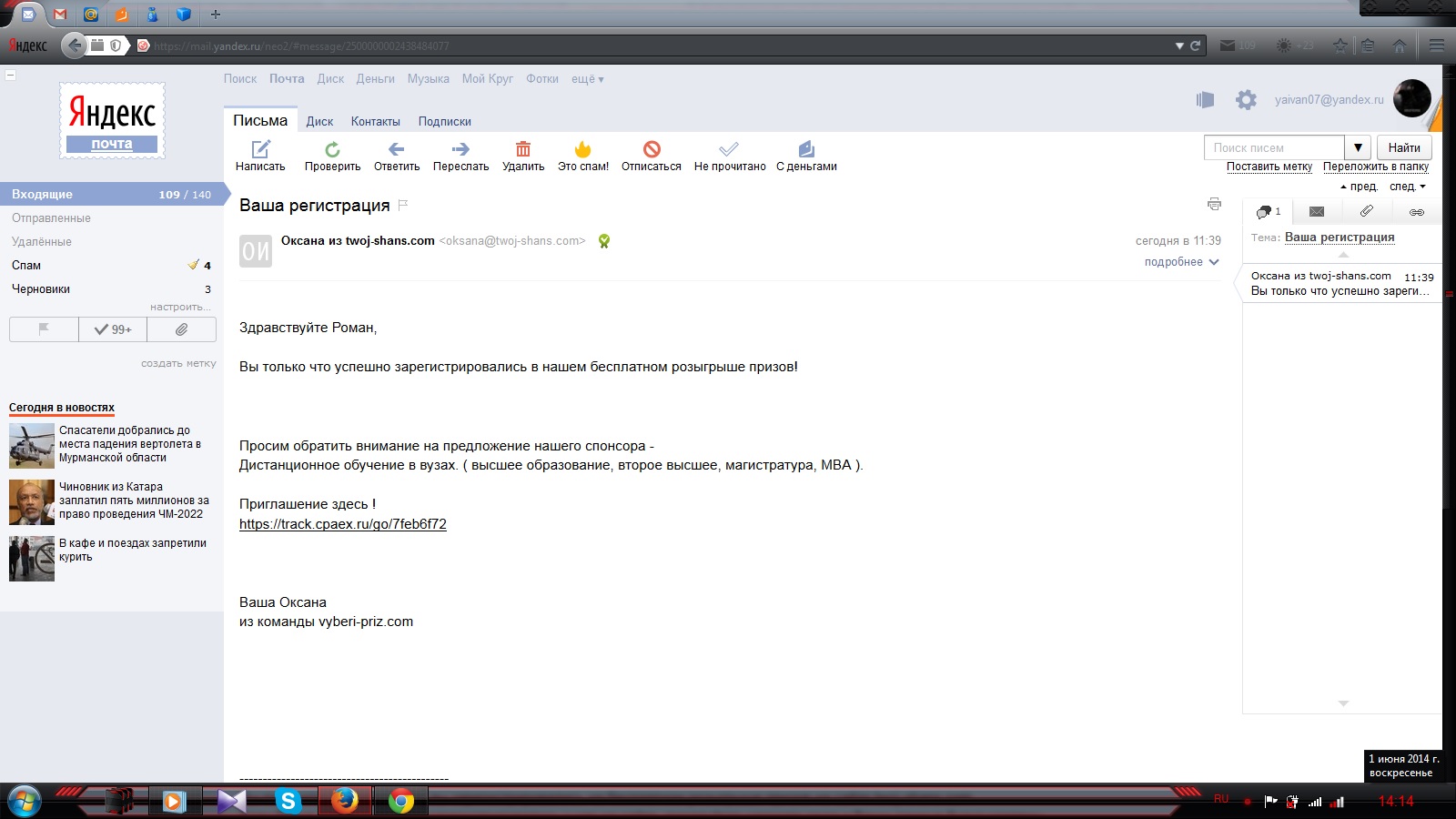Go to next message след.

tap(1408, 187)
